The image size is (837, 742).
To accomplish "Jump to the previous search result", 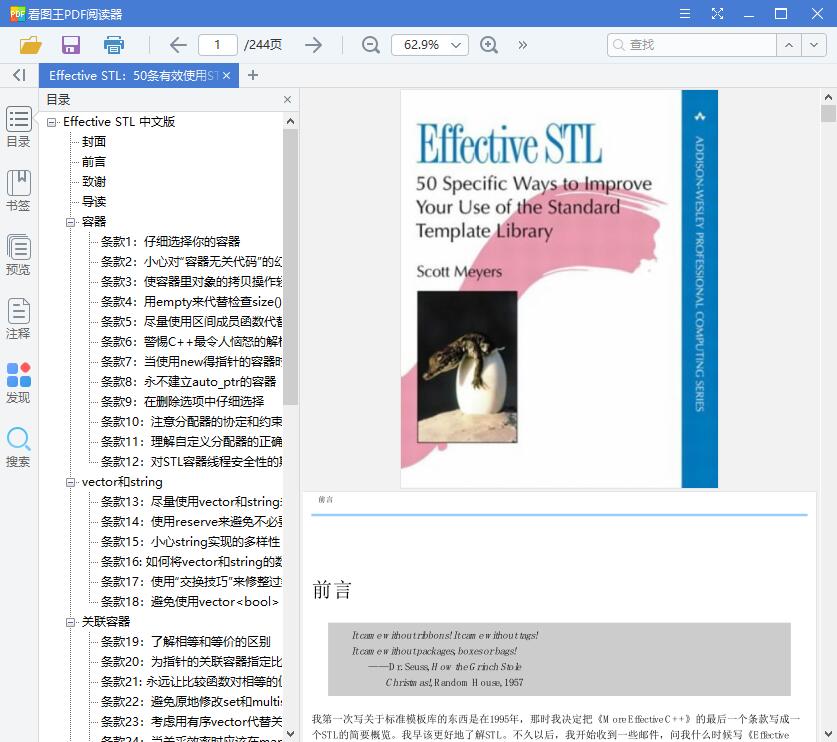I will coord(789,45).
